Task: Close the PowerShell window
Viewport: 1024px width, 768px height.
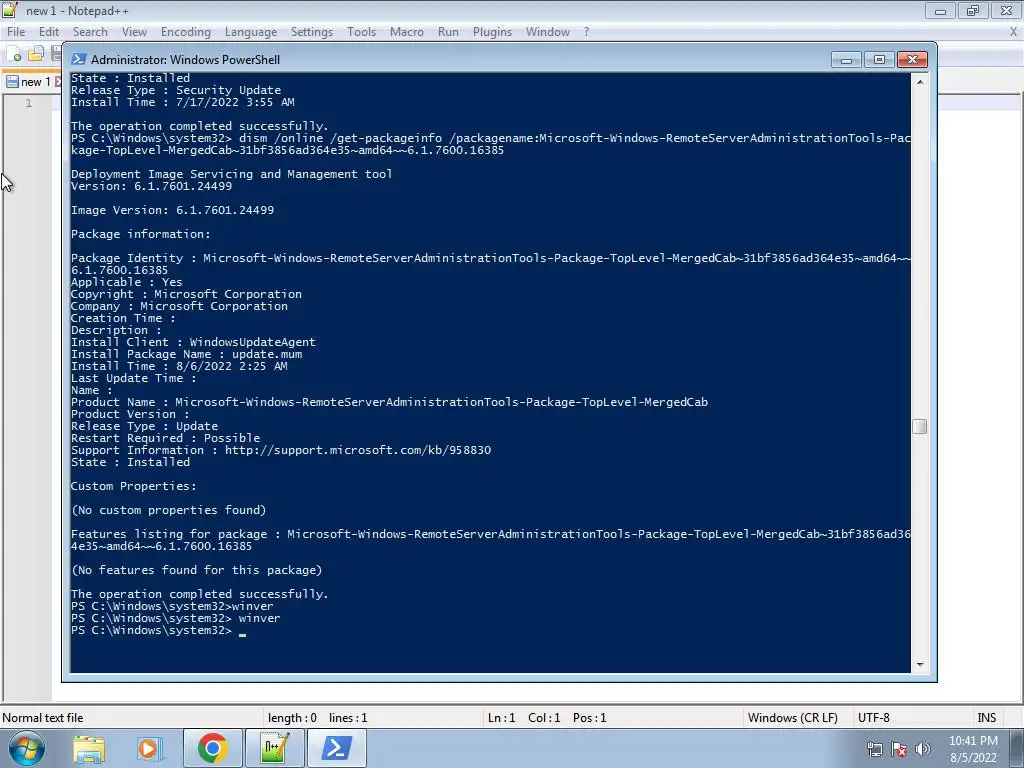Action: (912, 60)
